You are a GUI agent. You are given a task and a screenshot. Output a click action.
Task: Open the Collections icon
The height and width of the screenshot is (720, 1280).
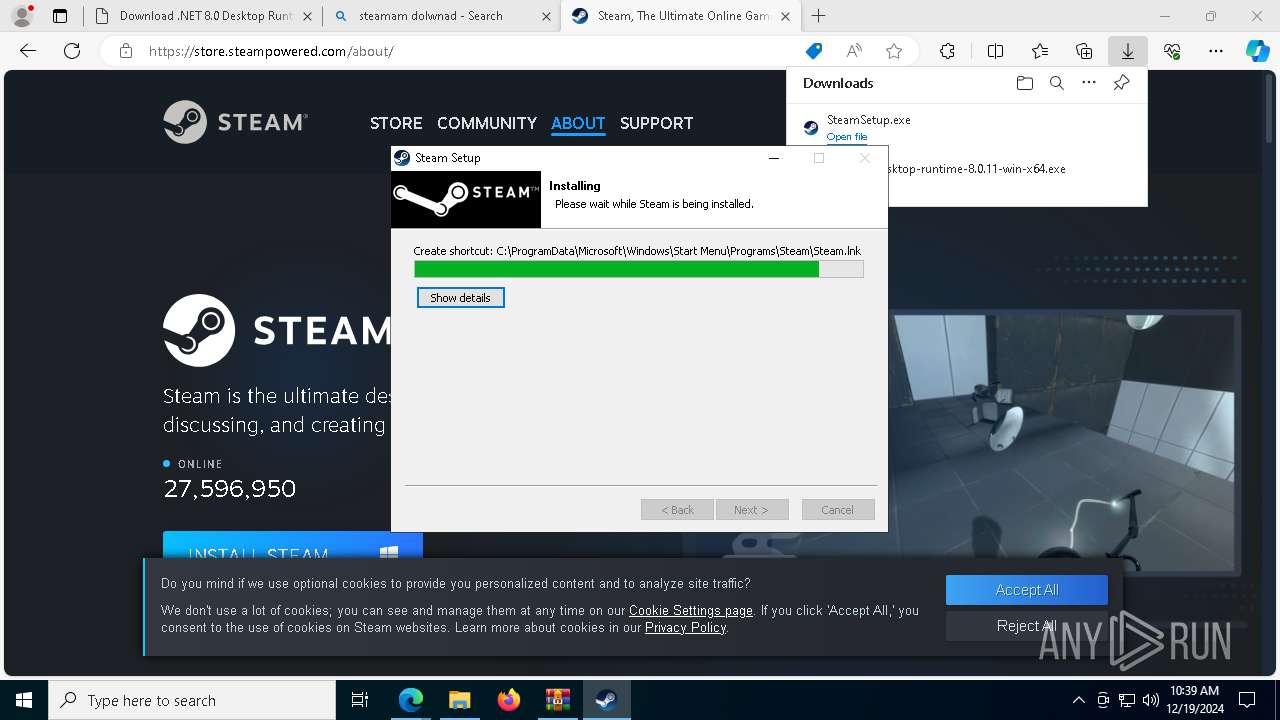[x=1084, y=51]
